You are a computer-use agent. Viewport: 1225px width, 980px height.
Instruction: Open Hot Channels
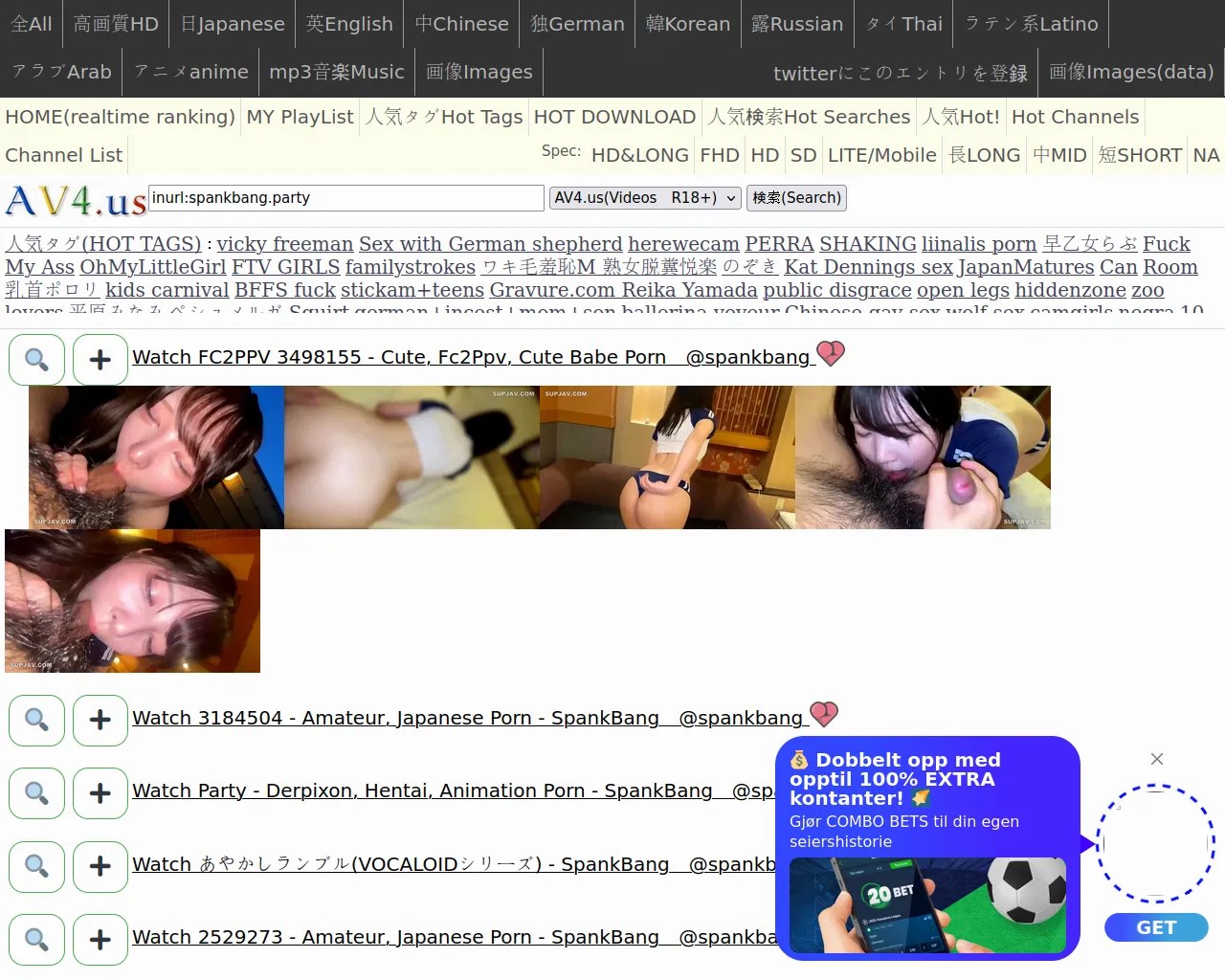click(1076, 117)
